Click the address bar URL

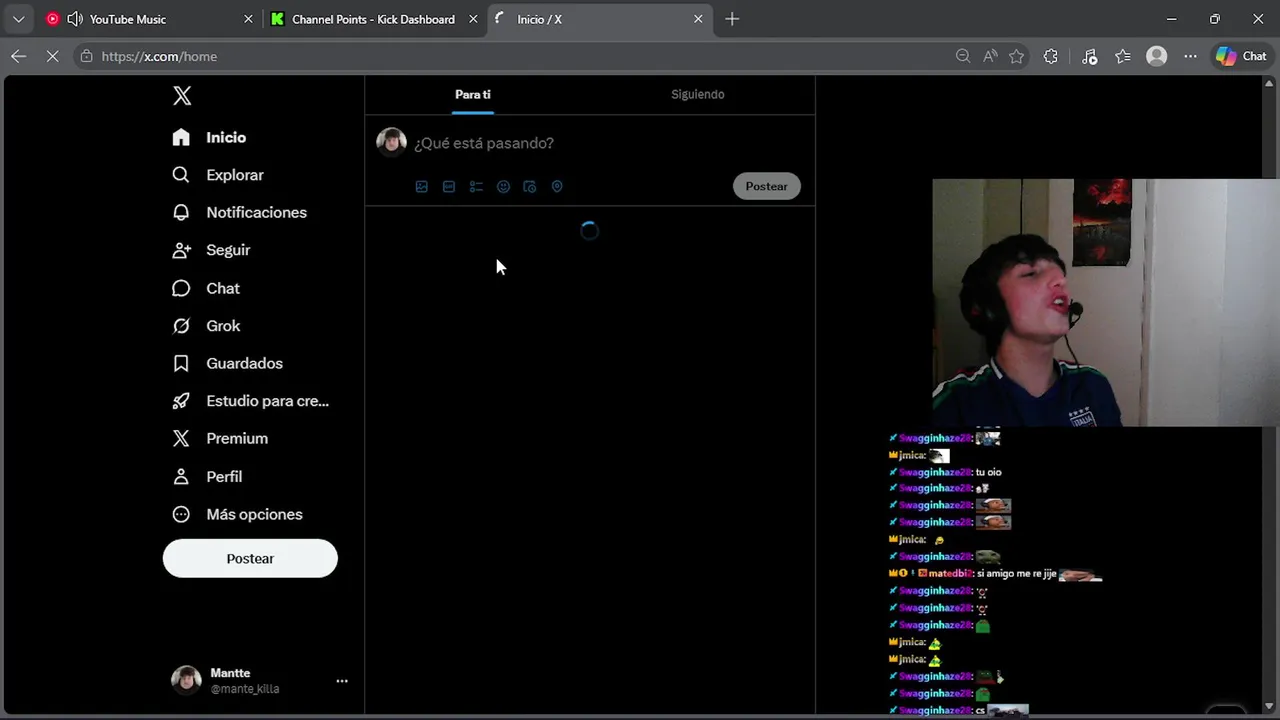(x=160, y=56)
